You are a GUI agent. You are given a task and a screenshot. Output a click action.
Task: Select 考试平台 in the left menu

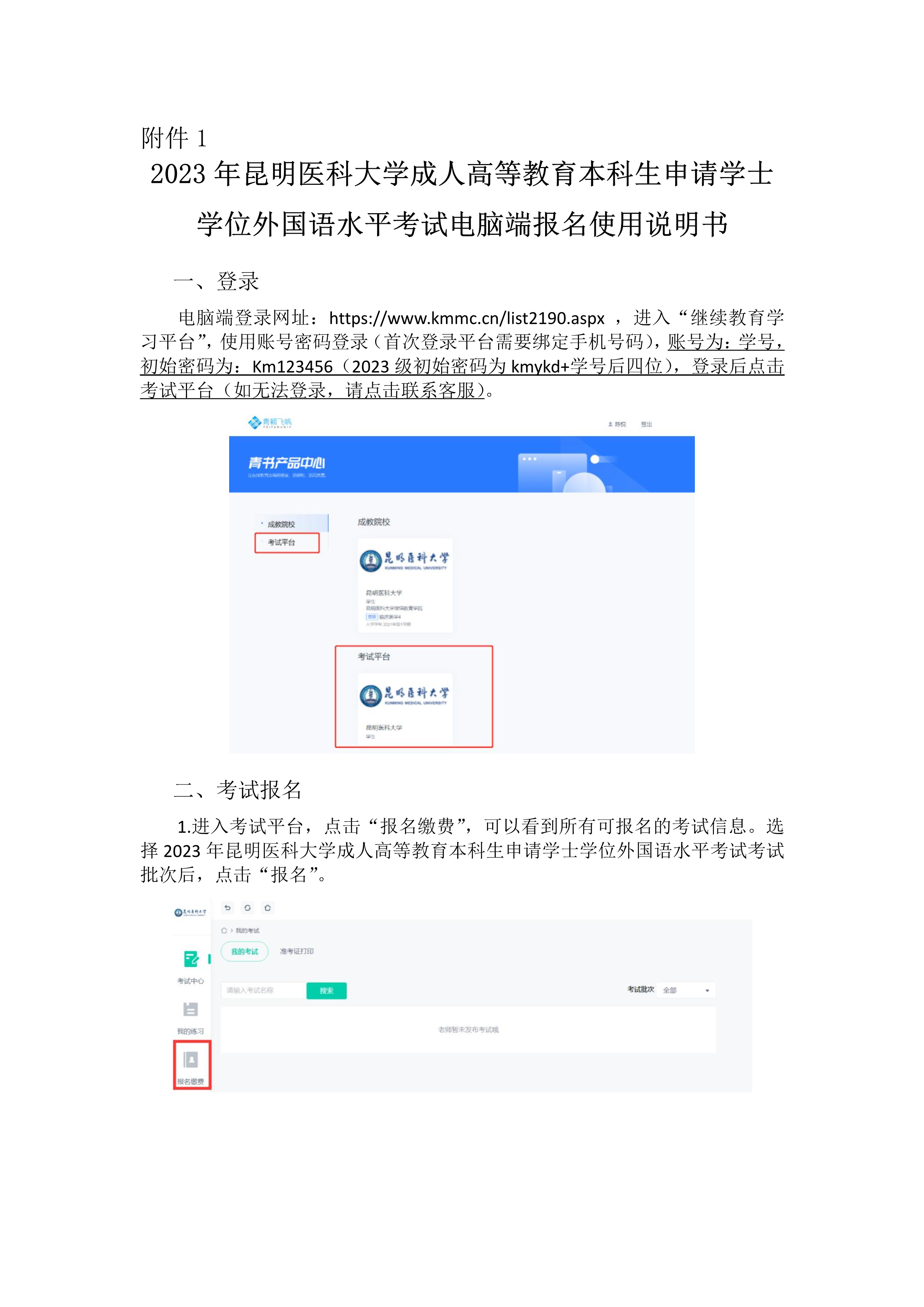point(287,543)
